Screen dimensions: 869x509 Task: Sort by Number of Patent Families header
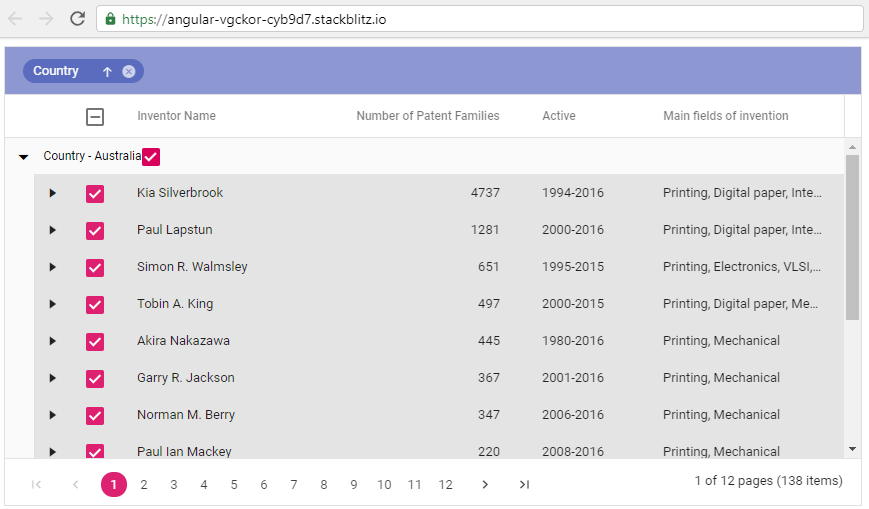pyautogui.click(x=427, y=116)
